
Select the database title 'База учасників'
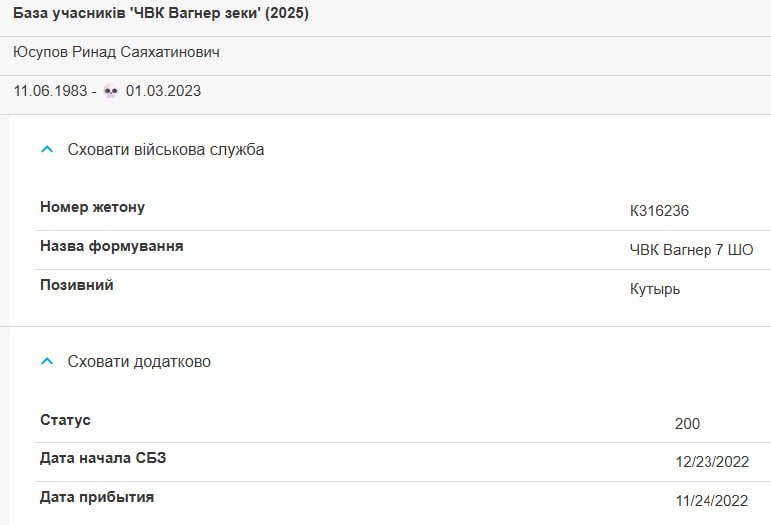[x=69, y=13]
